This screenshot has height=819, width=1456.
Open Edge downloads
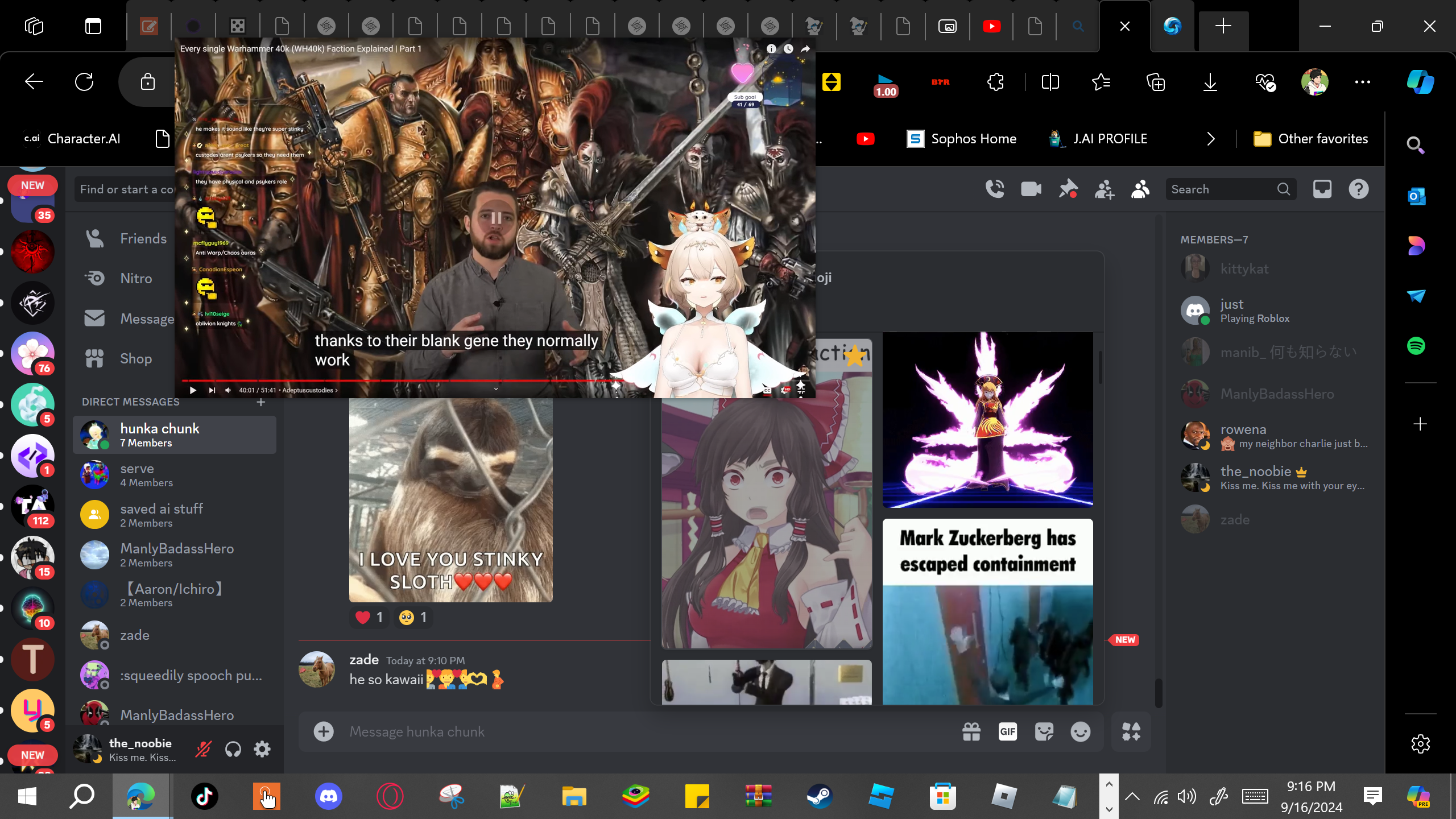pos(1210,82)
